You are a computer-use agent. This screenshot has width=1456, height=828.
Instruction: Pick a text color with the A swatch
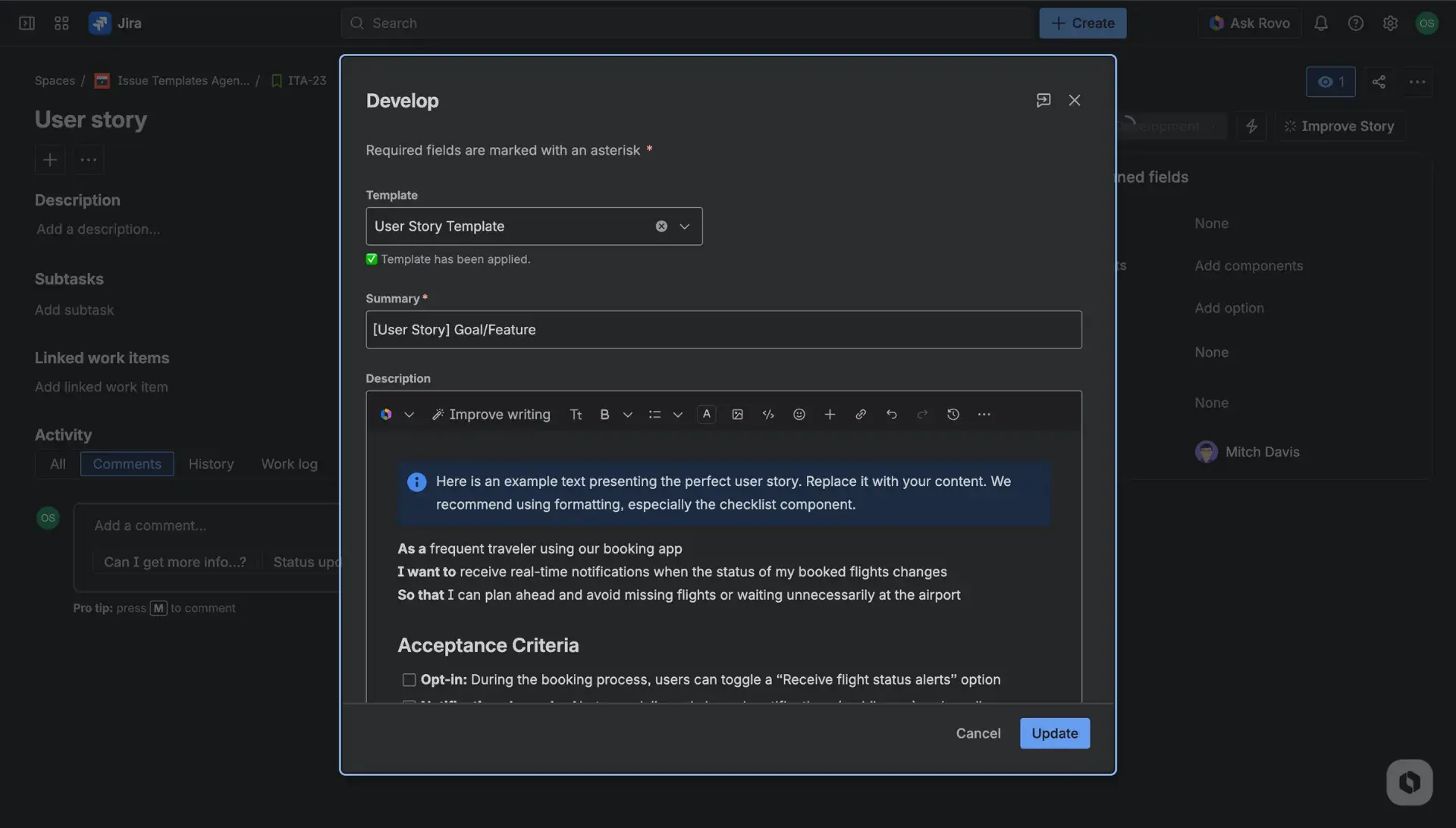click(x=707, y=414)
